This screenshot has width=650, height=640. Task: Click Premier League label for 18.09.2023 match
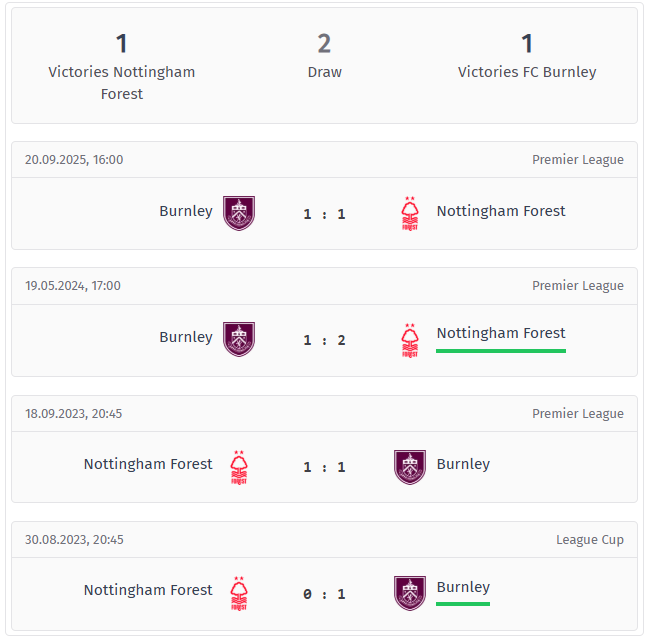578,414
